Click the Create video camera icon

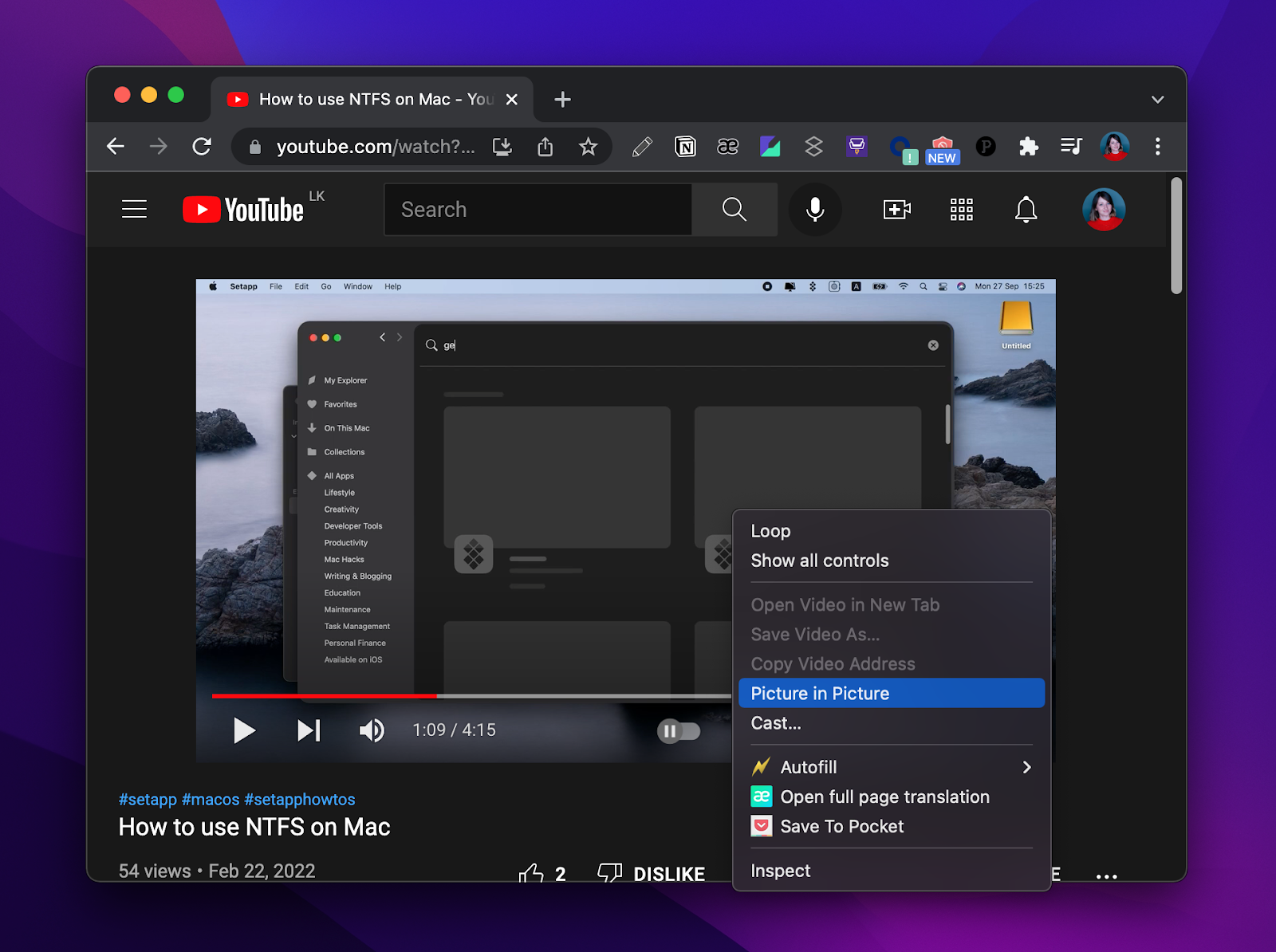click(x=897, y=209)
